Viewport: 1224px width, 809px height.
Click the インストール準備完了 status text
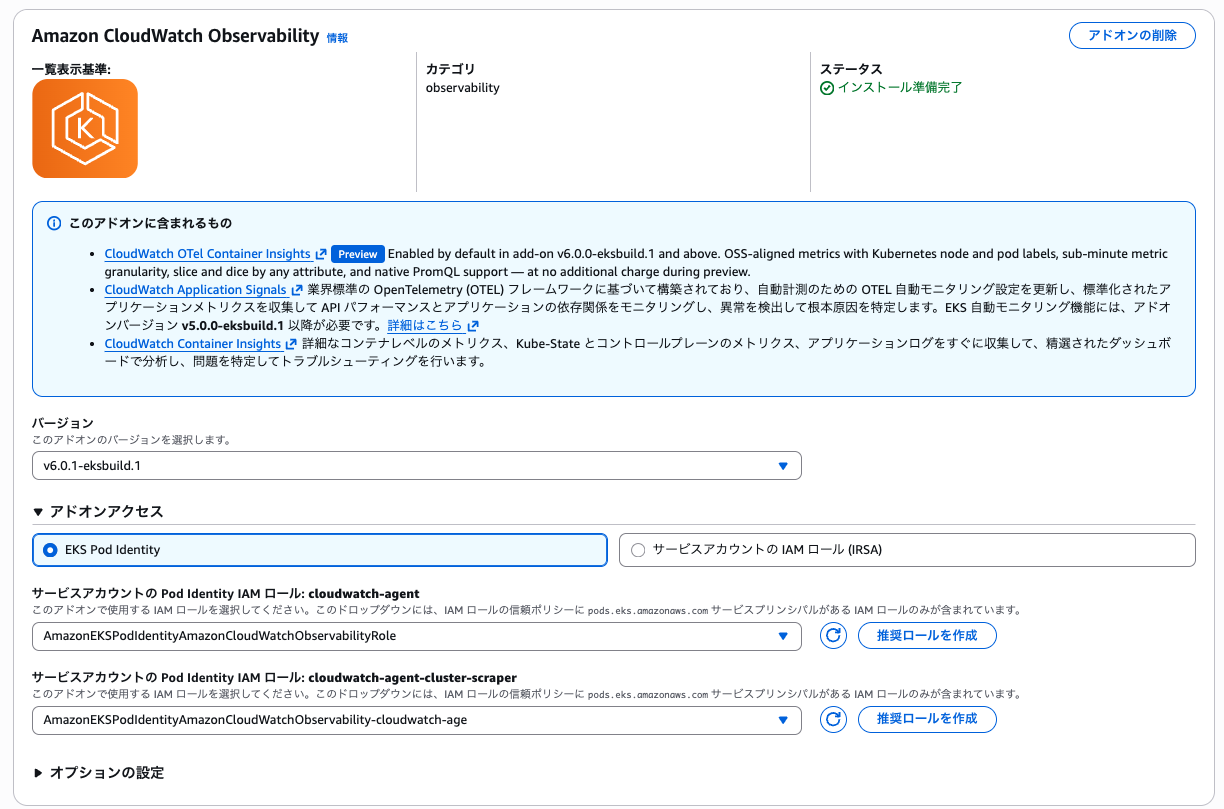point(900,88)
